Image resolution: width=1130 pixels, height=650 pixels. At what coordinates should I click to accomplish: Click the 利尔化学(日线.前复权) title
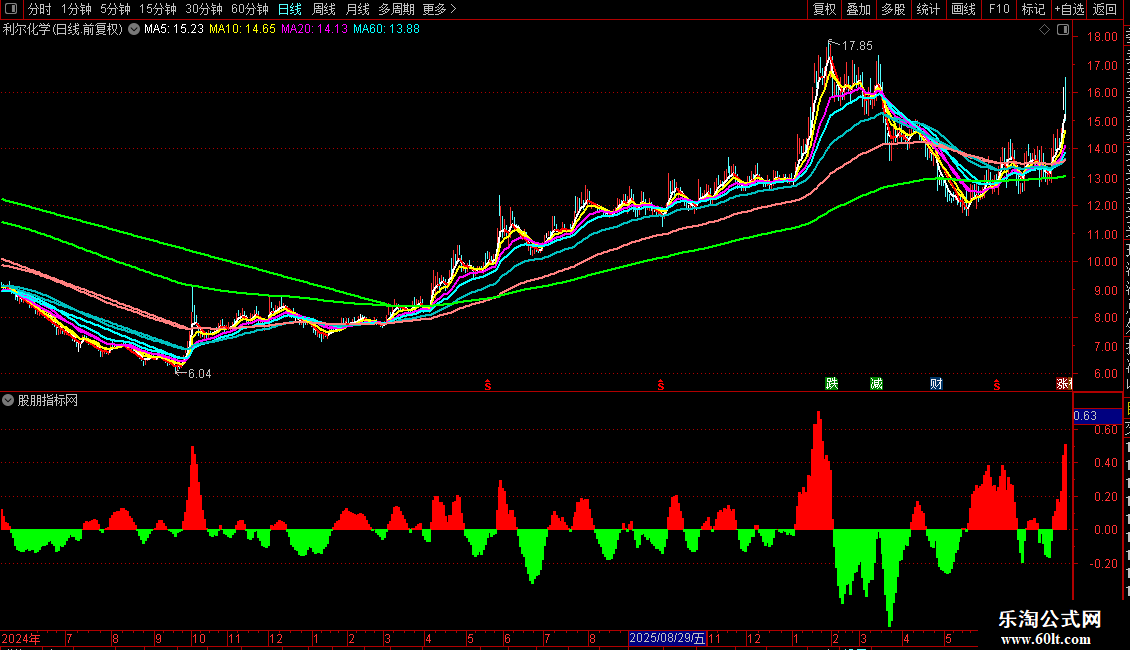[x=63, y=30]
